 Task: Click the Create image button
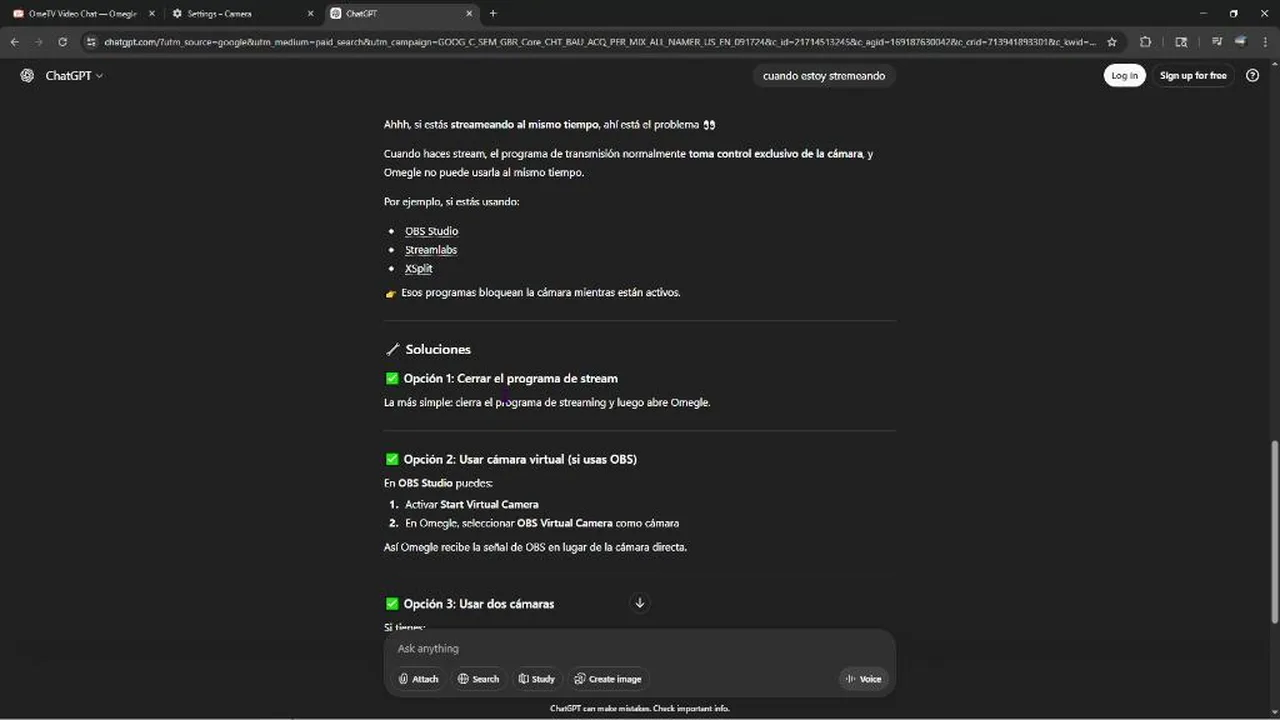coord(608,679)
